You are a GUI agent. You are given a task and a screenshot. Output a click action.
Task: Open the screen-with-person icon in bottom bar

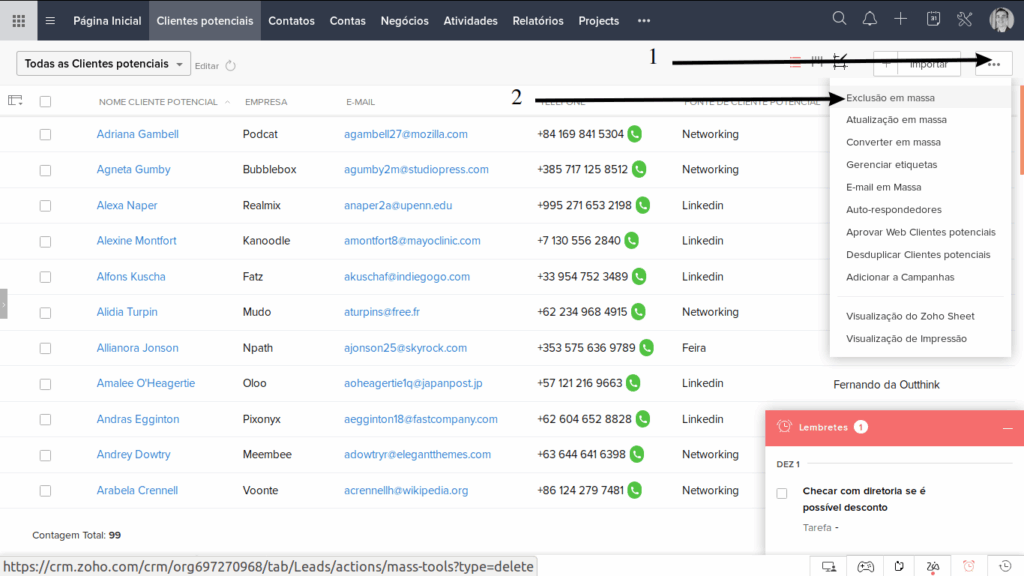pos(829,566)
